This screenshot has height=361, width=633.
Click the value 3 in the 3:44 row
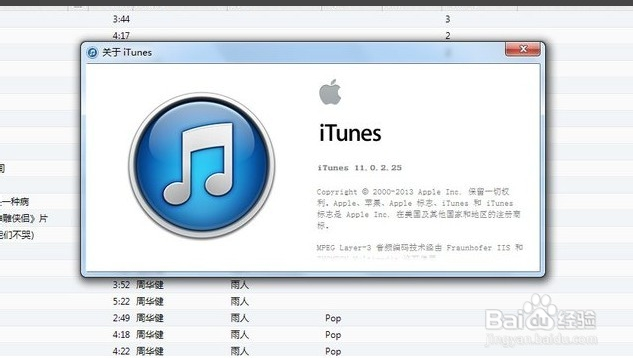pyautogui.click(x=448, y=19)
